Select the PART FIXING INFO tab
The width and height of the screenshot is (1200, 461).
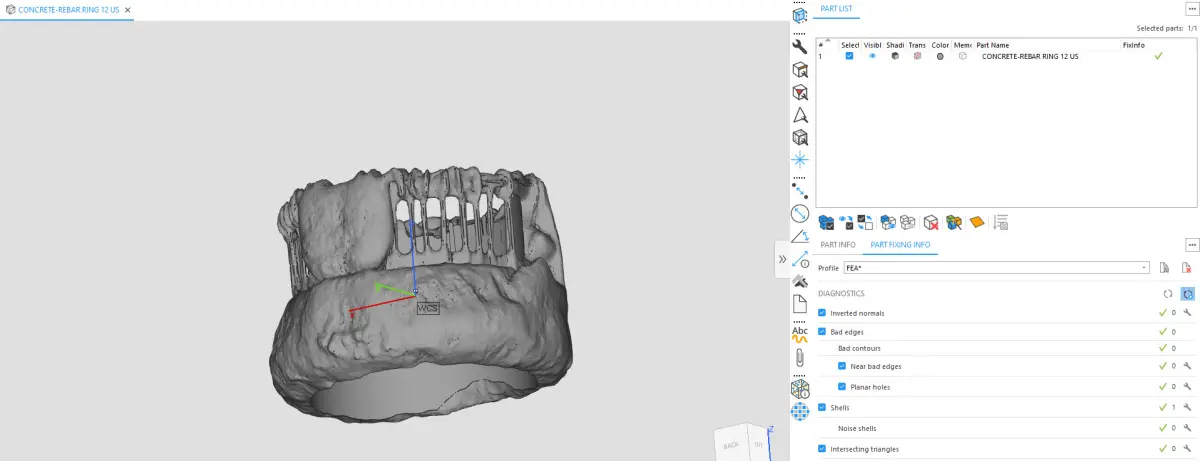pos(900,245)
